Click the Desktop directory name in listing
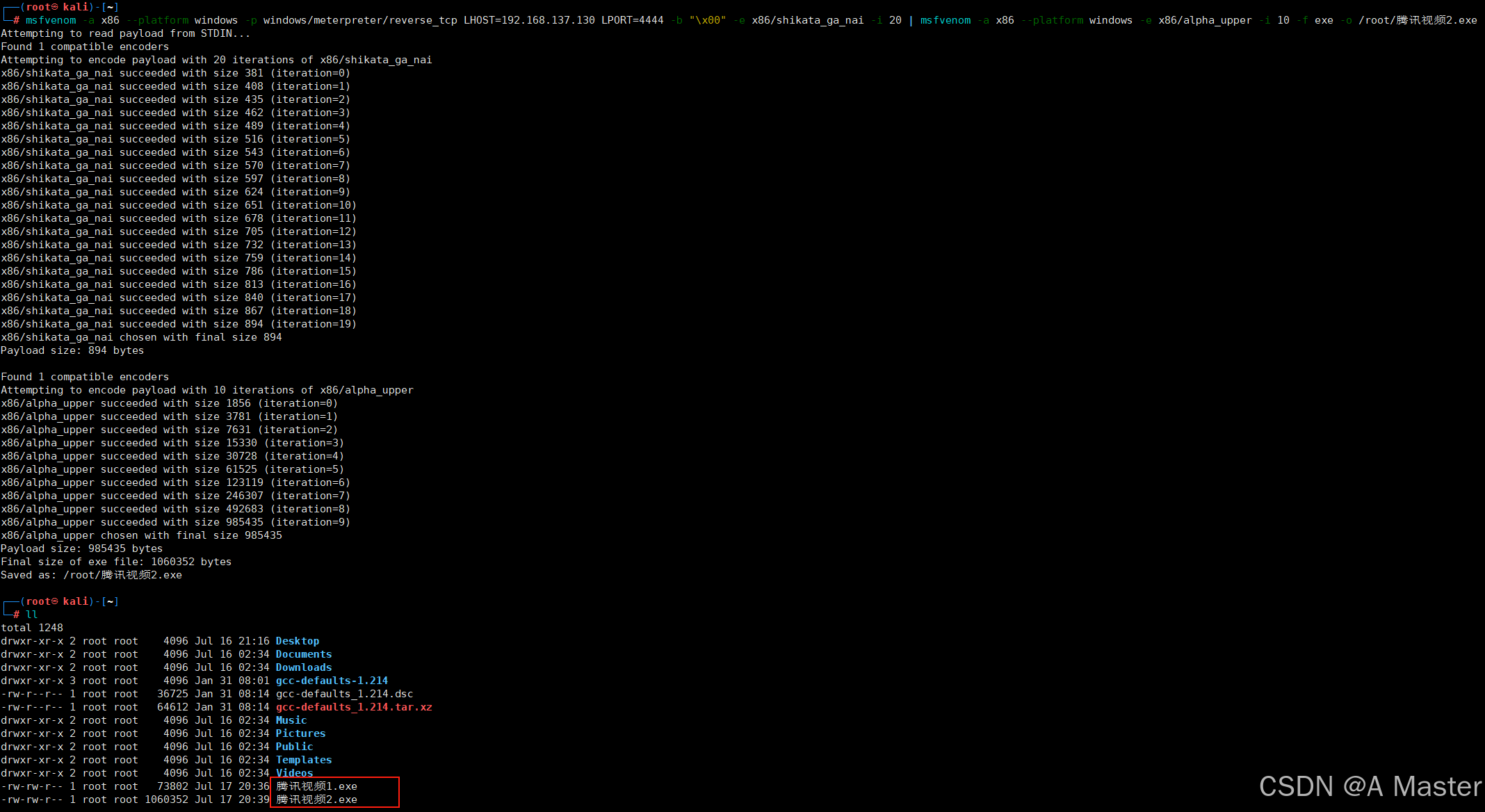The height and width of the screenshot is (812, 1485). pos(297,641)
